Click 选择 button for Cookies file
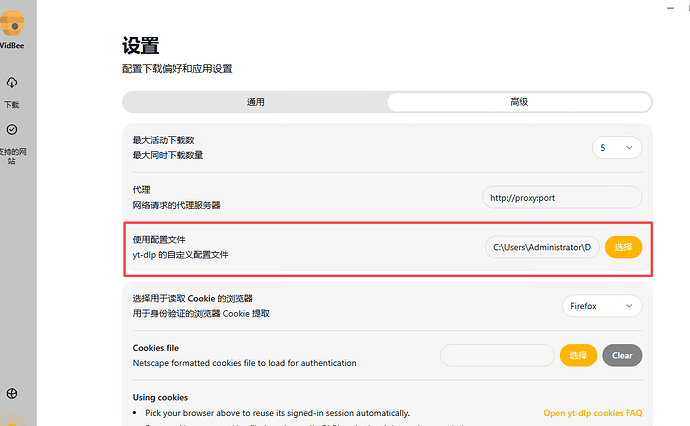The width and height of the screenshot is (690, 426). [x=578, y=355]
